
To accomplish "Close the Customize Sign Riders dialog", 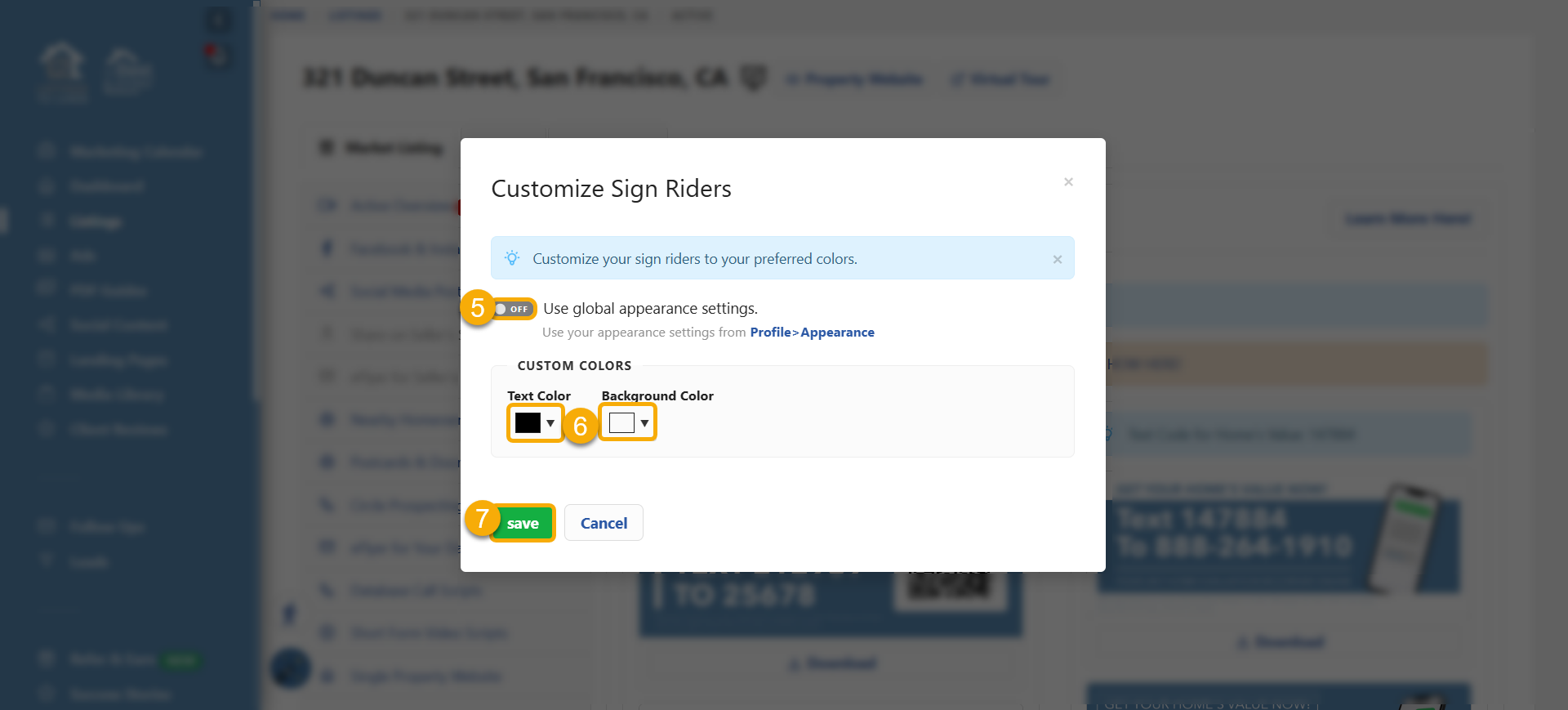I will [1068, 181].
